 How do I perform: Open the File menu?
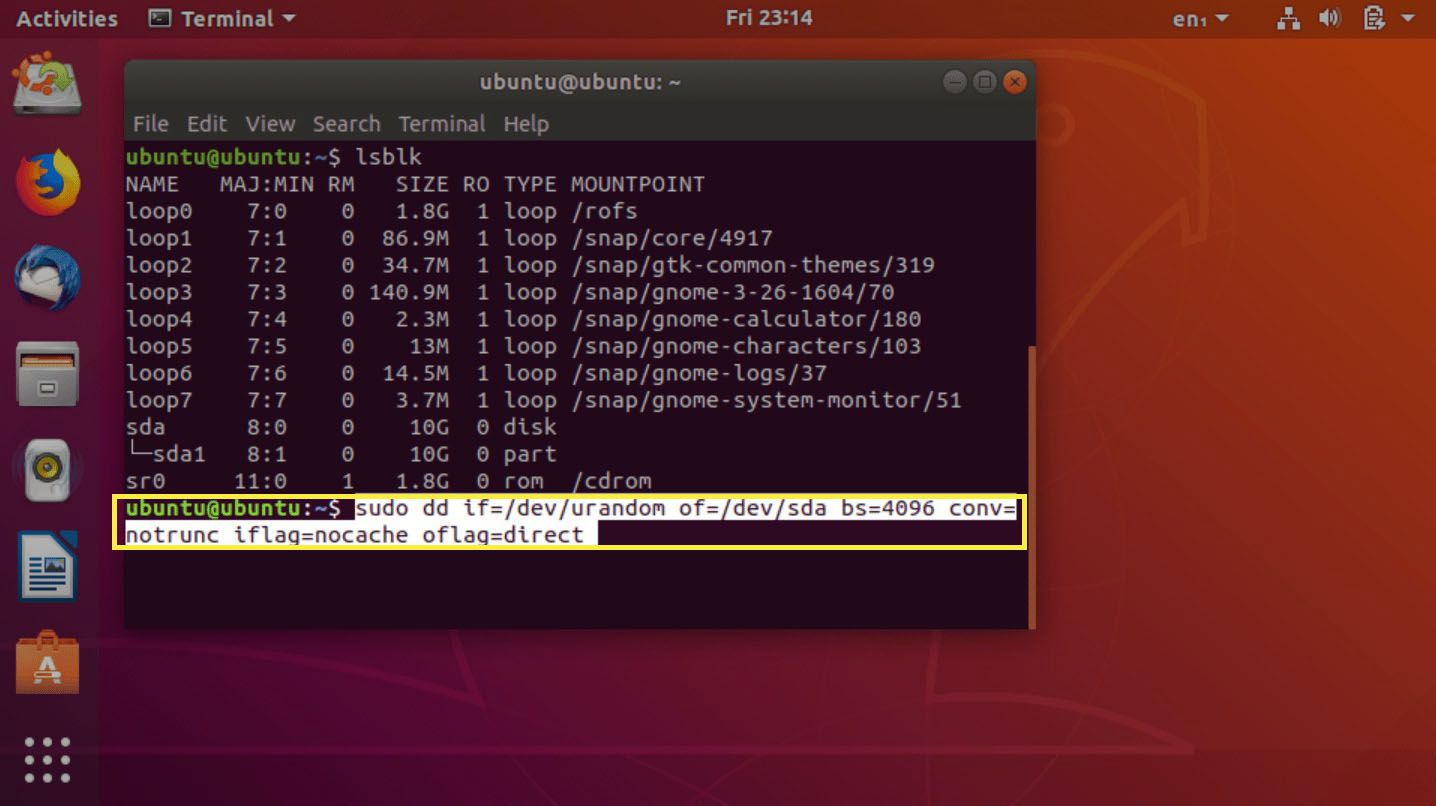150,124
